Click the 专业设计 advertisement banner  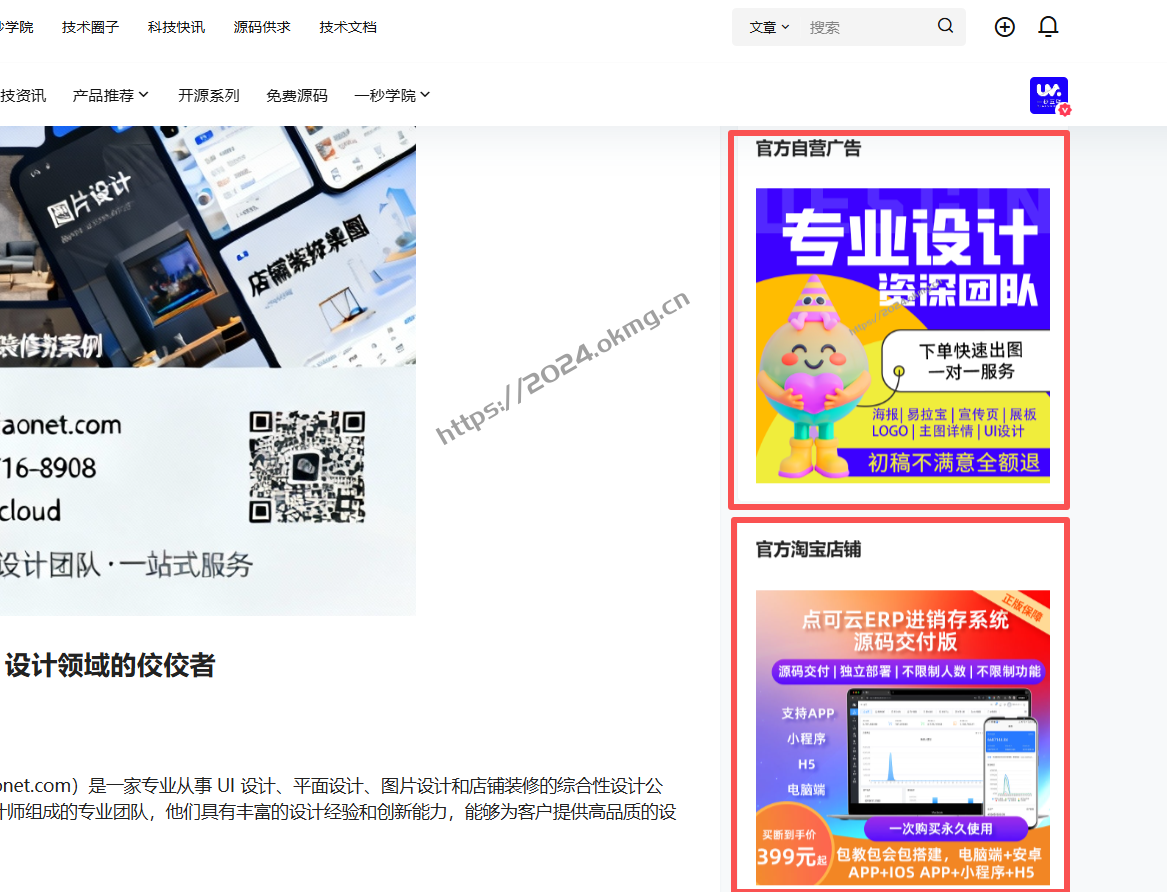coord(902,335)
